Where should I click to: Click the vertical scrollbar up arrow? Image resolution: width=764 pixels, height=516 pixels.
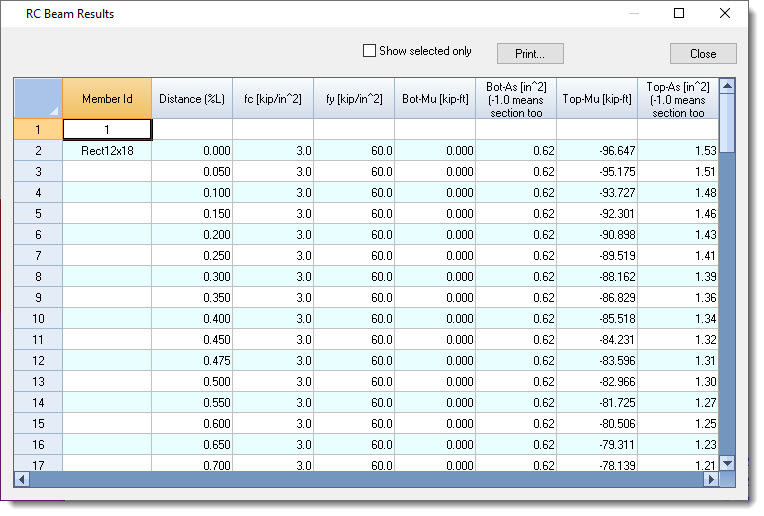727,86
